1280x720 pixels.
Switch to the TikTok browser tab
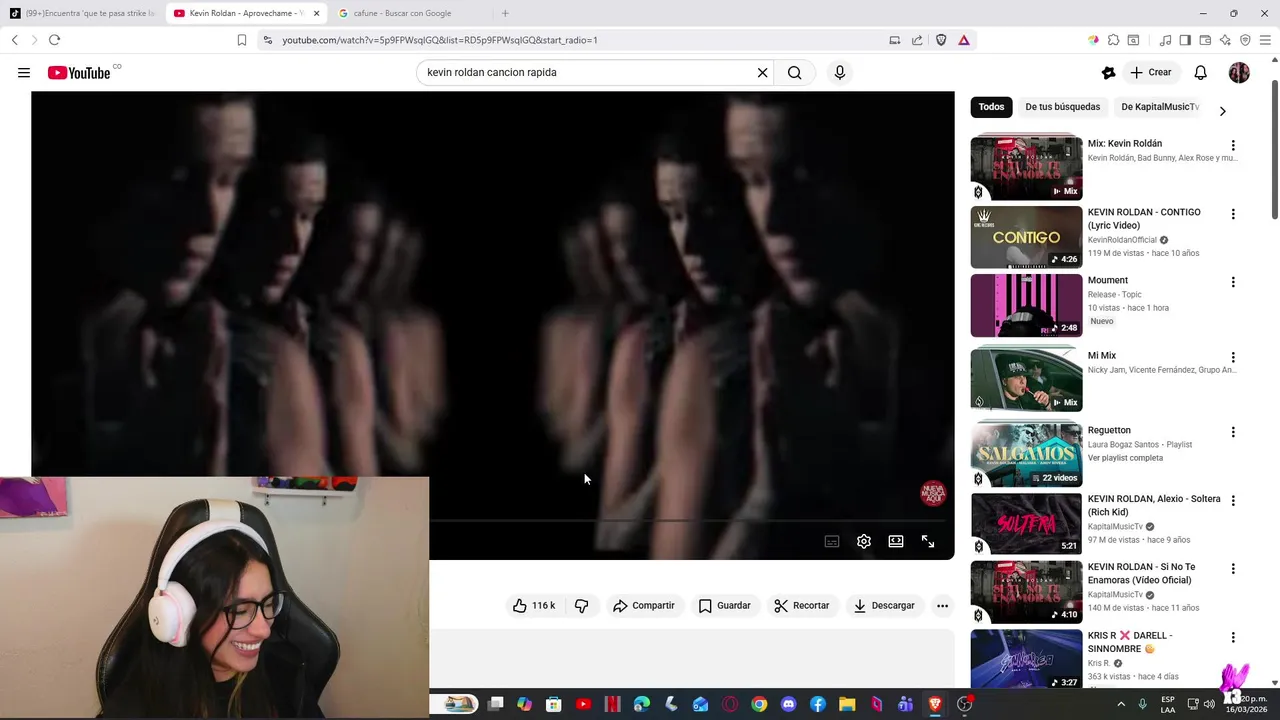pos(82,13)
